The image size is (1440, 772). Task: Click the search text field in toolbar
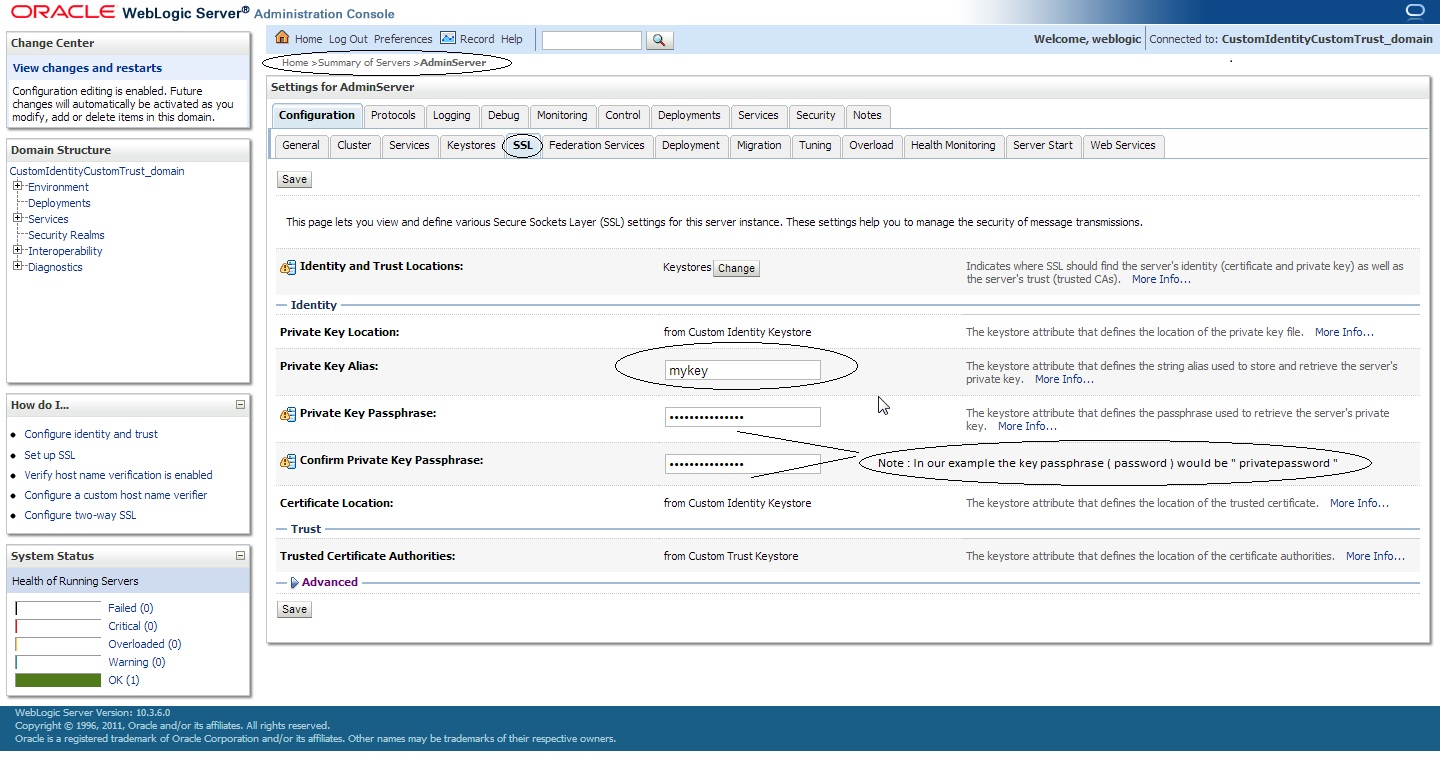[592, 40]
